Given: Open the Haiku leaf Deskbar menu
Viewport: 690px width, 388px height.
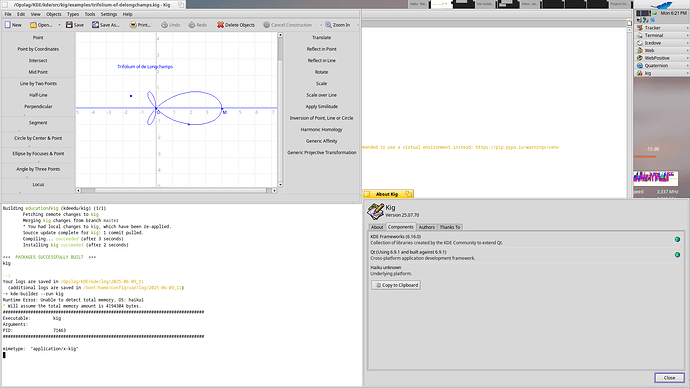Looking at the screenshot, I should [661, 5].
